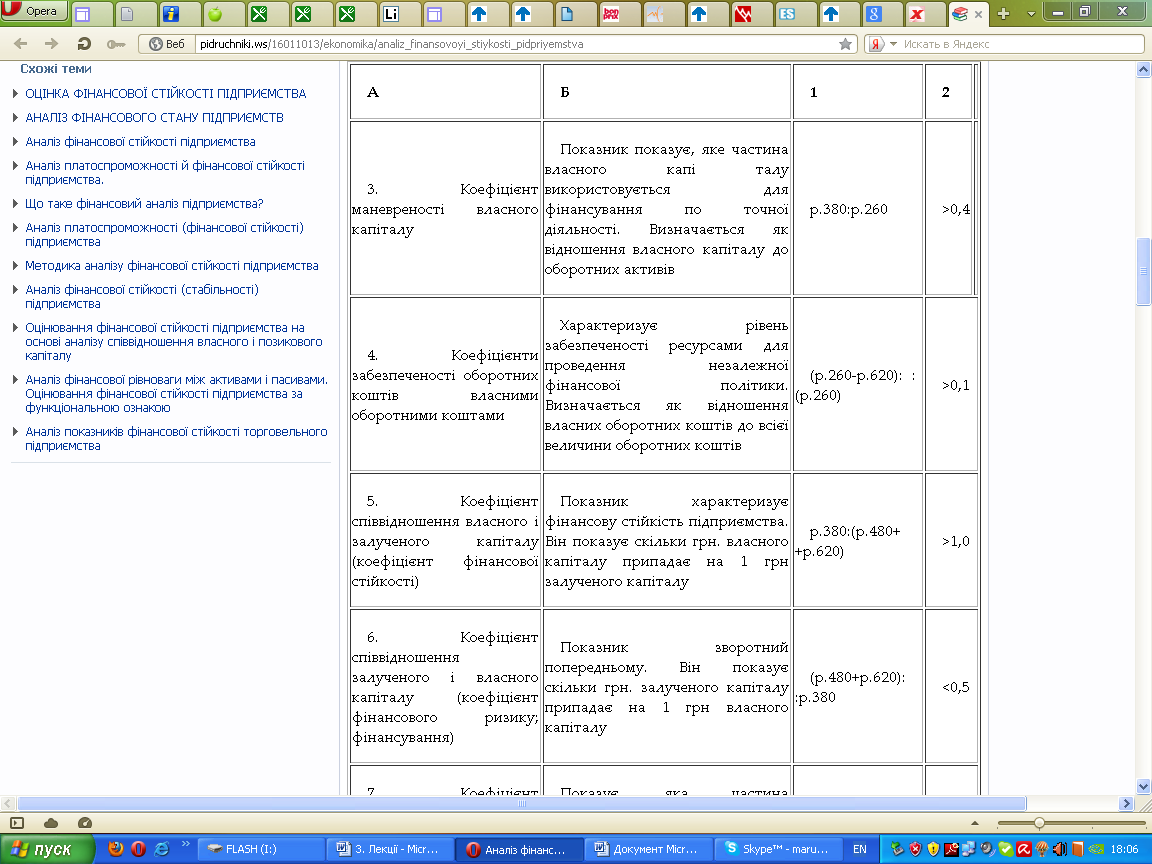Screen dimensions: 1152x864
Task: Open a new tab with plus button
Action: pos(1004,14)
